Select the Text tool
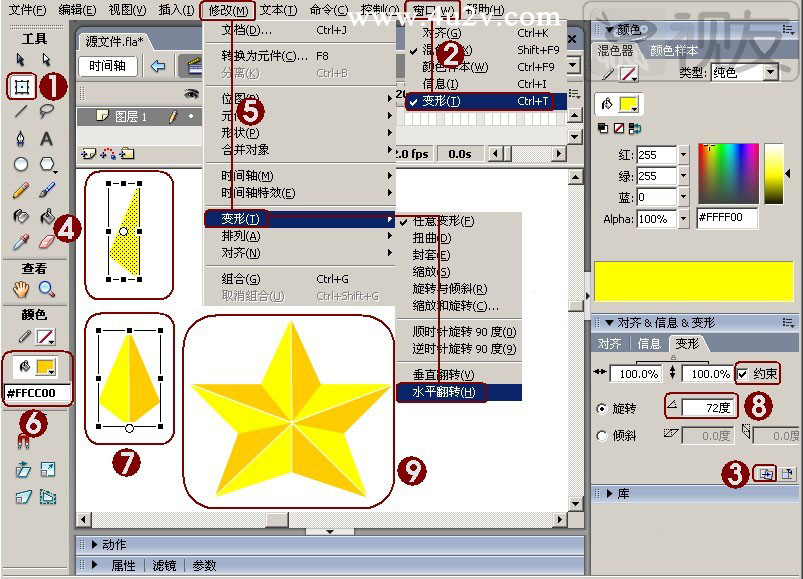The image size is (803, 579). (x=47, y=138)
